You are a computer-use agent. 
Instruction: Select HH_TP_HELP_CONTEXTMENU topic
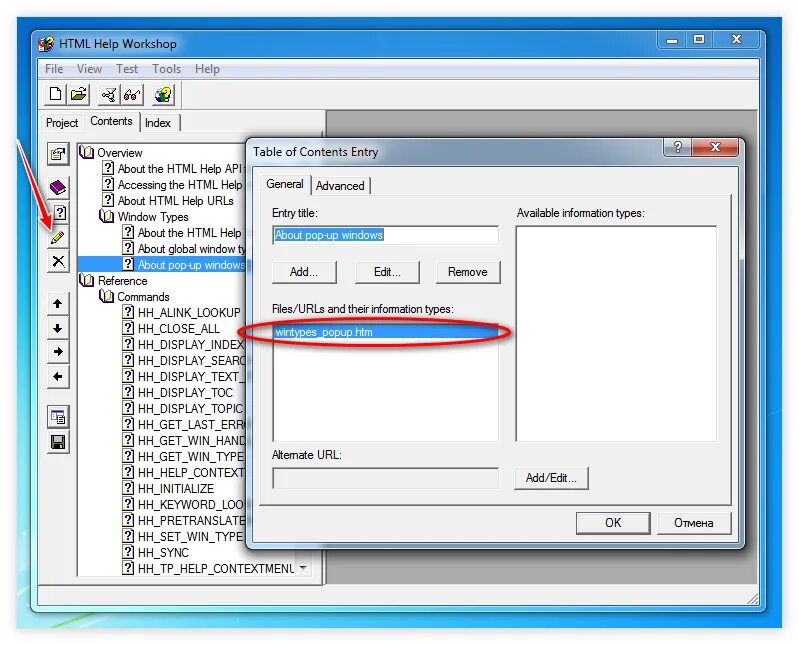tap(216, 569)
